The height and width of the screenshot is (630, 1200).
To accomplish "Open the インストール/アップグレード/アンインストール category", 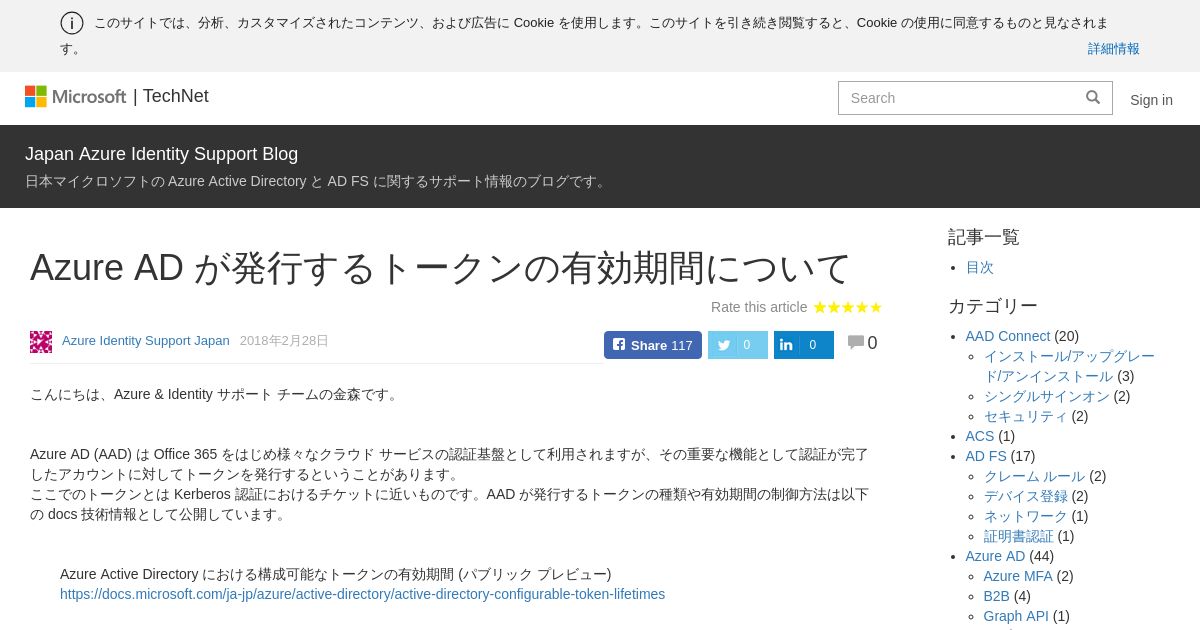I will pos(1069,366).
